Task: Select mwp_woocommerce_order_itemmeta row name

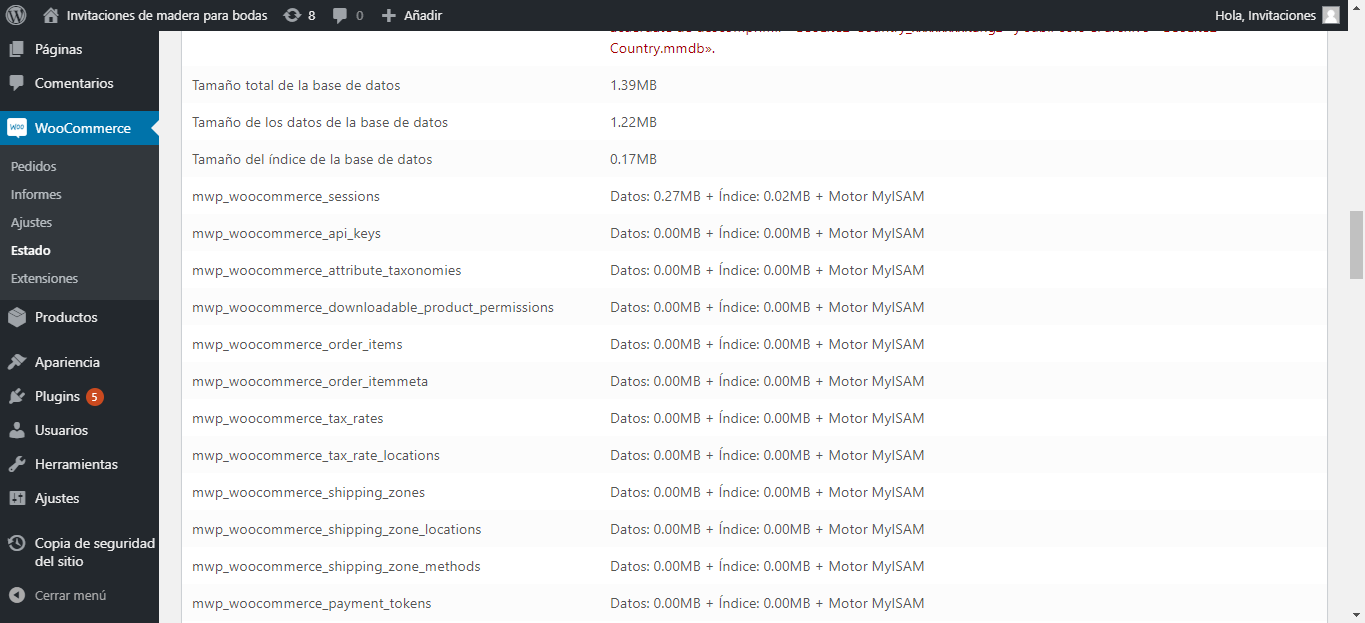Action: click(310, 381)
